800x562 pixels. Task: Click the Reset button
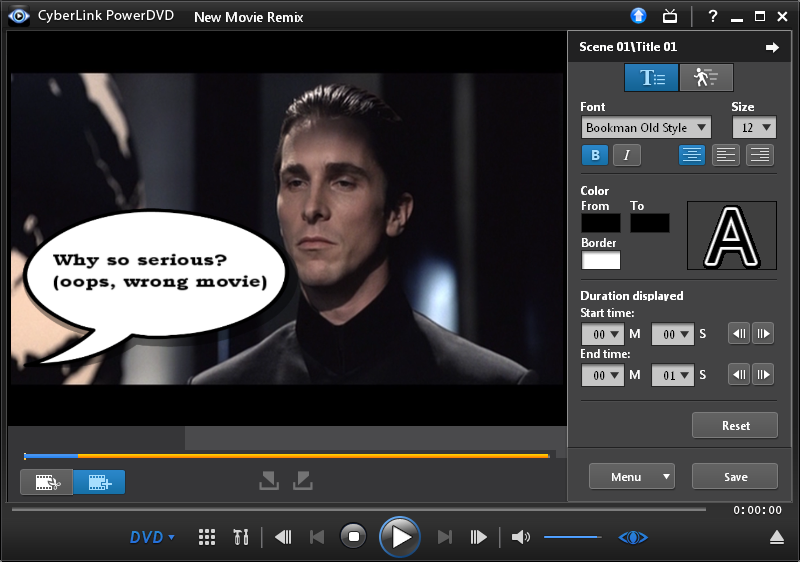(x=735, y=425)
